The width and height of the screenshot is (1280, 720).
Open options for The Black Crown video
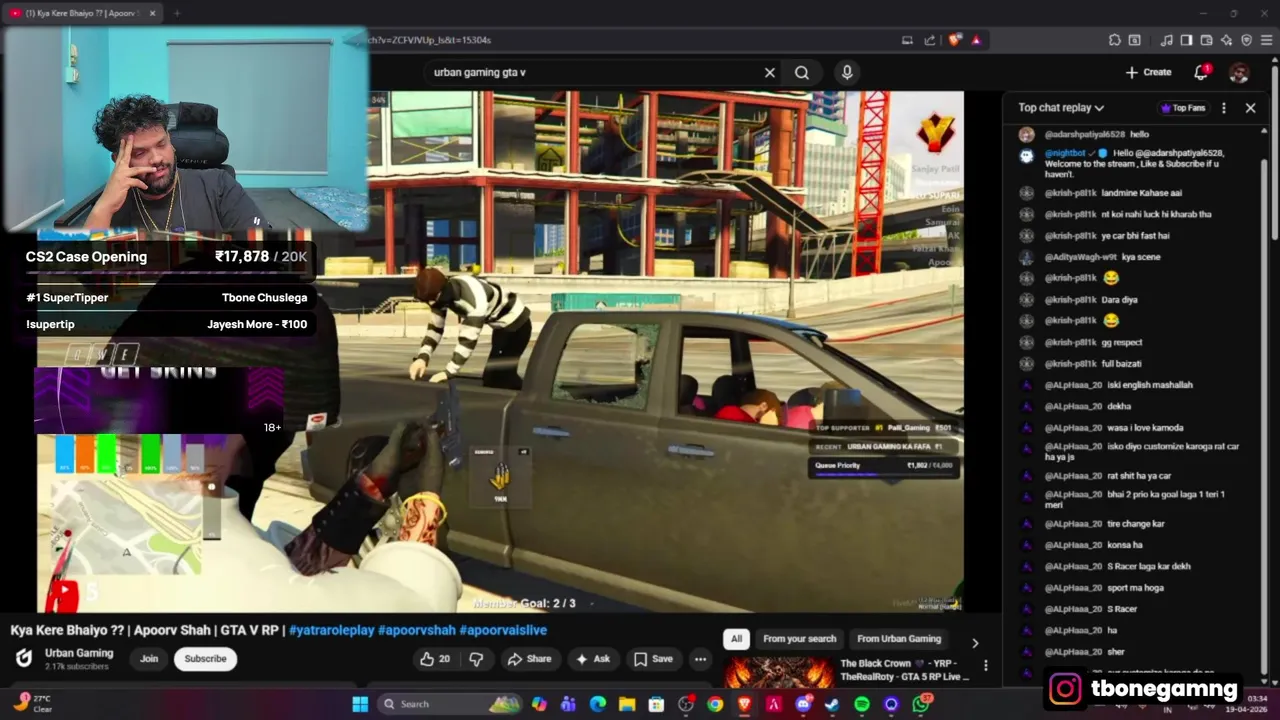coord(986,665)
